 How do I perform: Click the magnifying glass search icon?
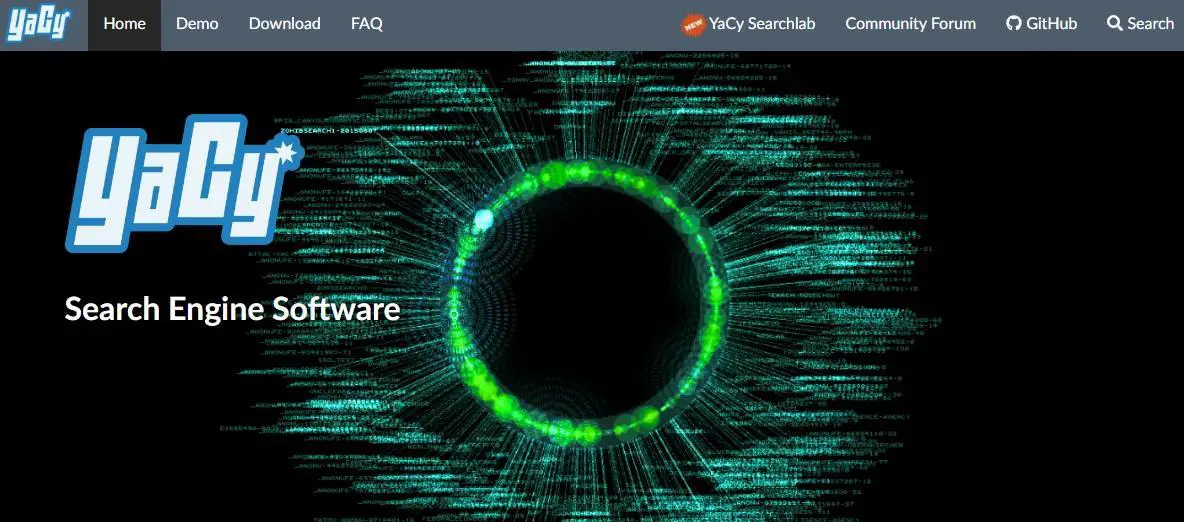click(1115, 24)
